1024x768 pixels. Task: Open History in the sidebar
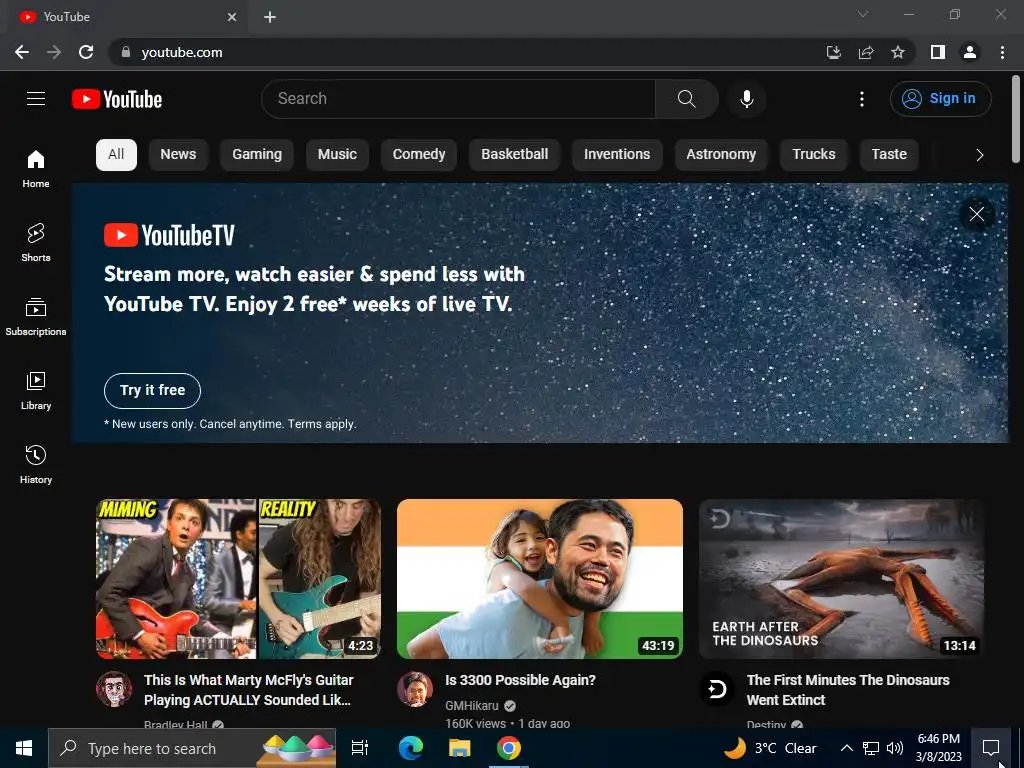(x=36, y=464)
